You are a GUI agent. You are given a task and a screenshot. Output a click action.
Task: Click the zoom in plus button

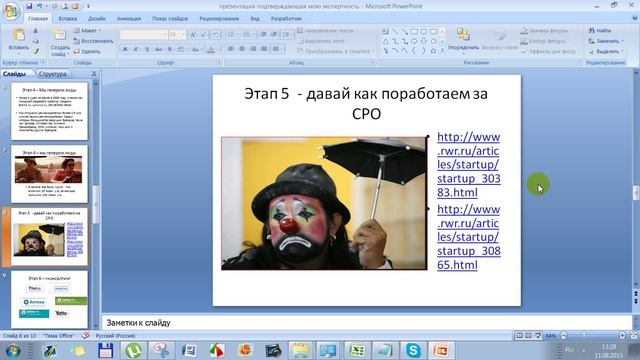622,335
